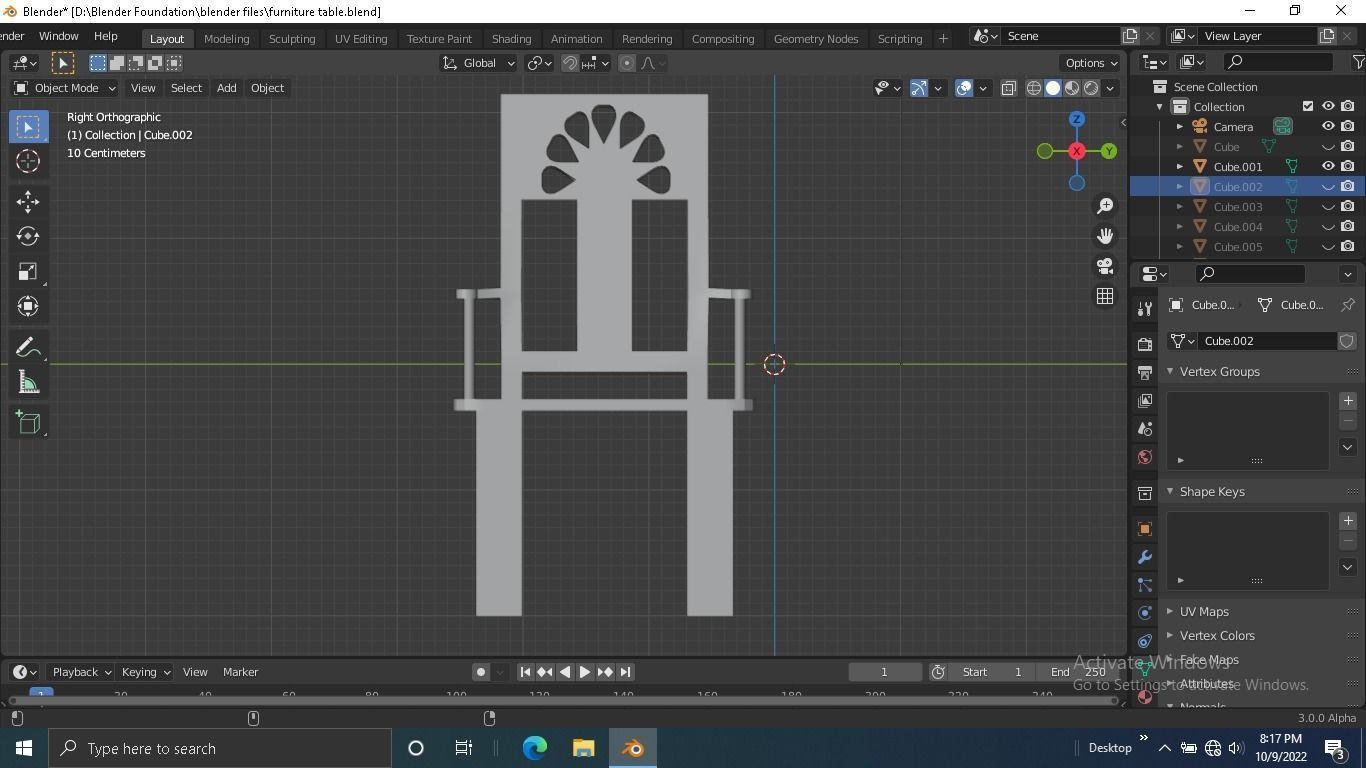
Task: Select the Transform tool
Action: 28,306
